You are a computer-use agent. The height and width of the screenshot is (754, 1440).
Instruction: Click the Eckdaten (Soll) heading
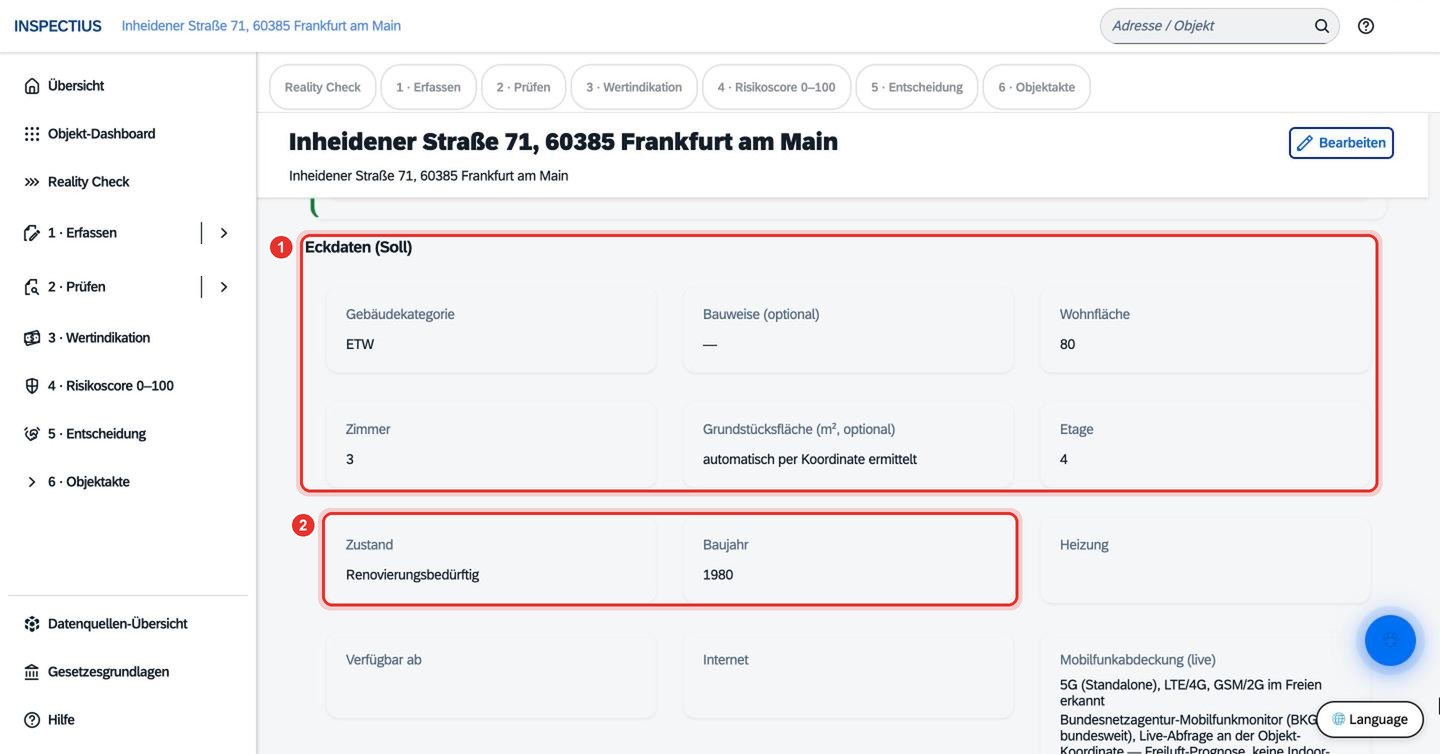358,247
